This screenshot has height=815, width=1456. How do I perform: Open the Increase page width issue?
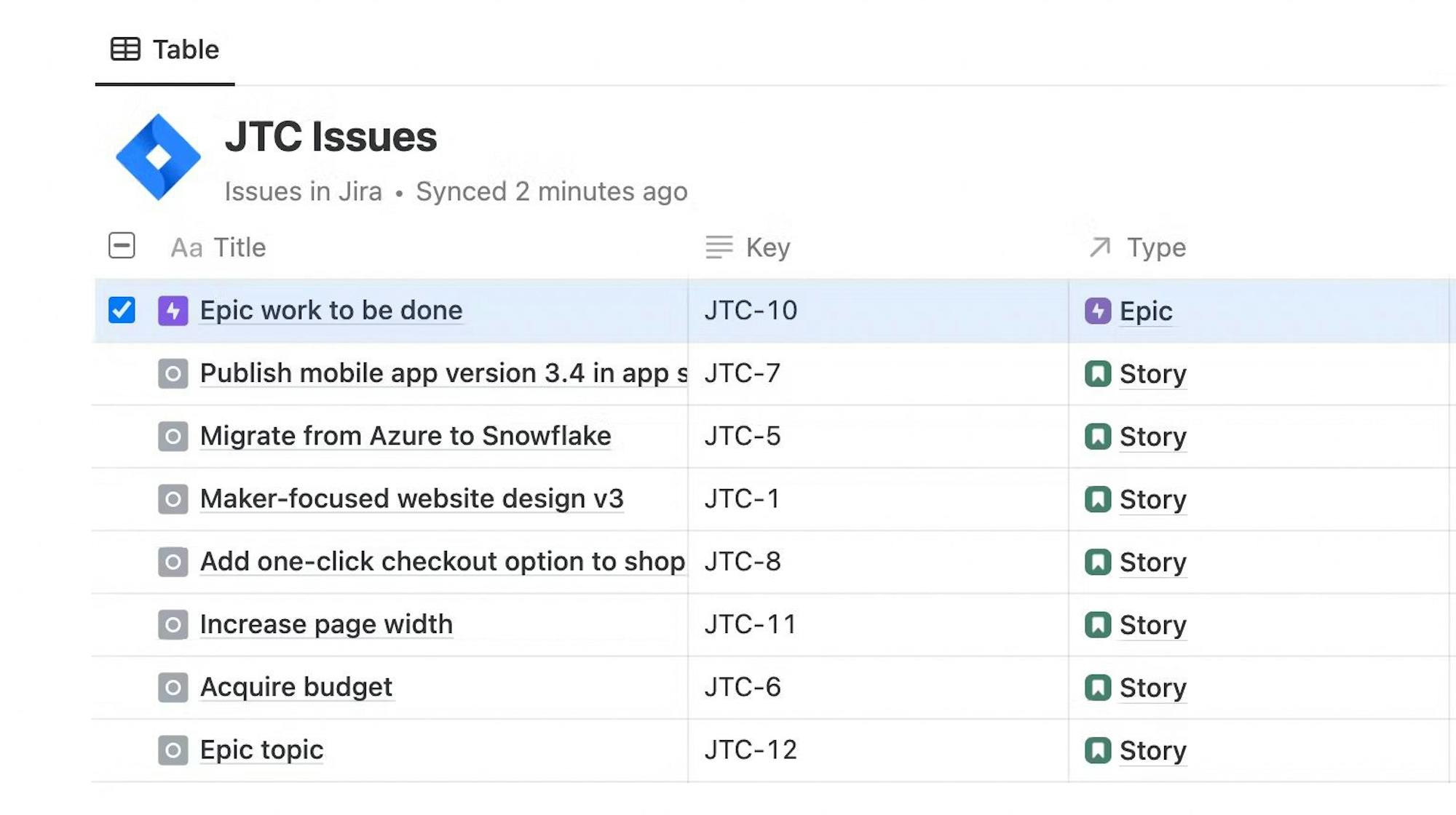click(326, 624)
